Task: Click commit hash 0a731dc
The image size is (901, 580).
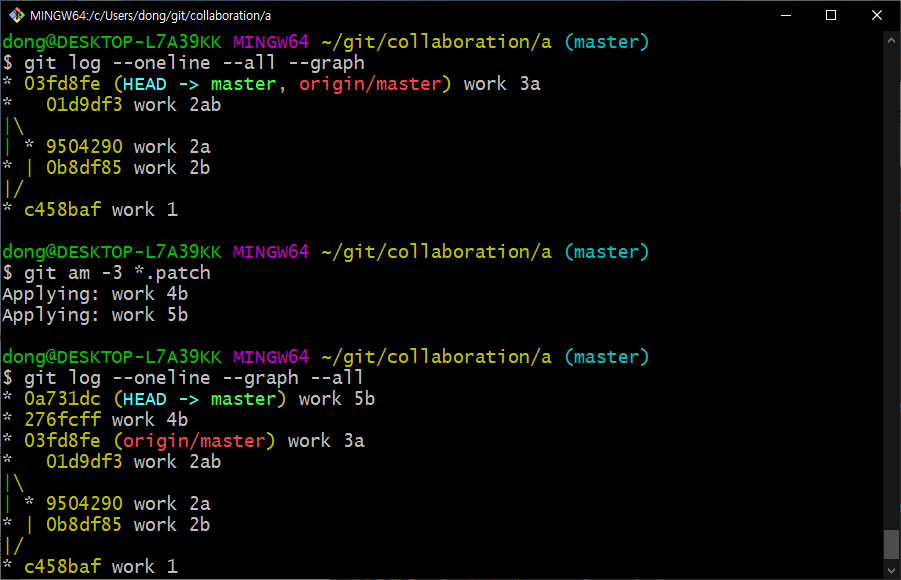Action: pos(62,399)
